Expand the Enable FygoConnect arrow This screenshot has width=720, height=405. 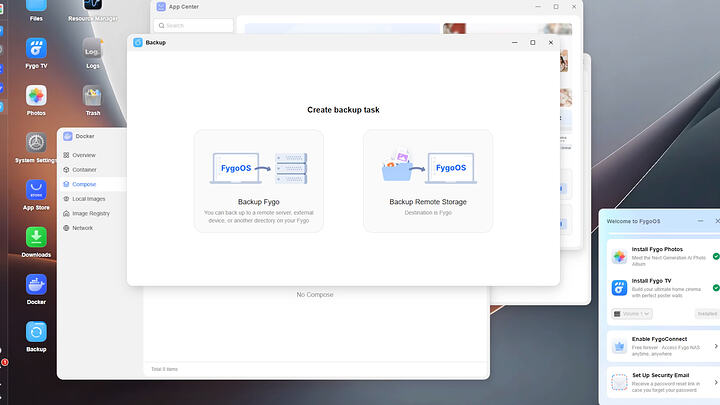click(x=716, y=346)
